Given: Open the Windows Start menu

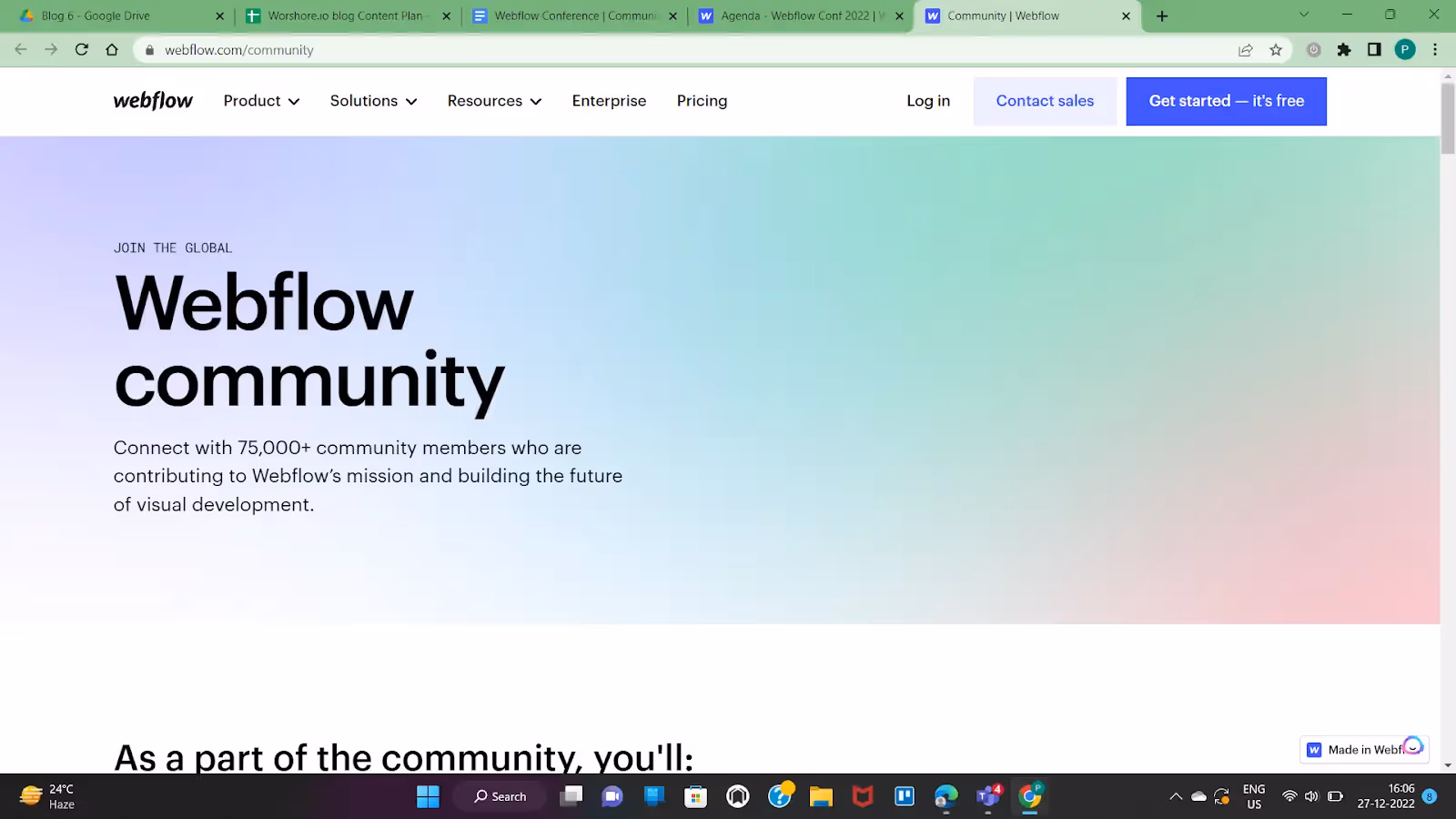Looking at the screenshot, I should pos(428,797).
